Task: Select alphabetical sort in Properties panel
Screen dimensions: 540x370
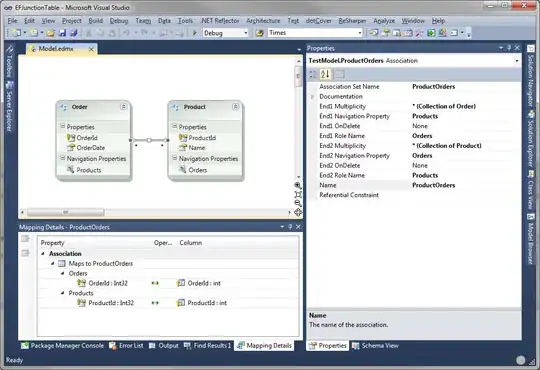Action: 325,74
